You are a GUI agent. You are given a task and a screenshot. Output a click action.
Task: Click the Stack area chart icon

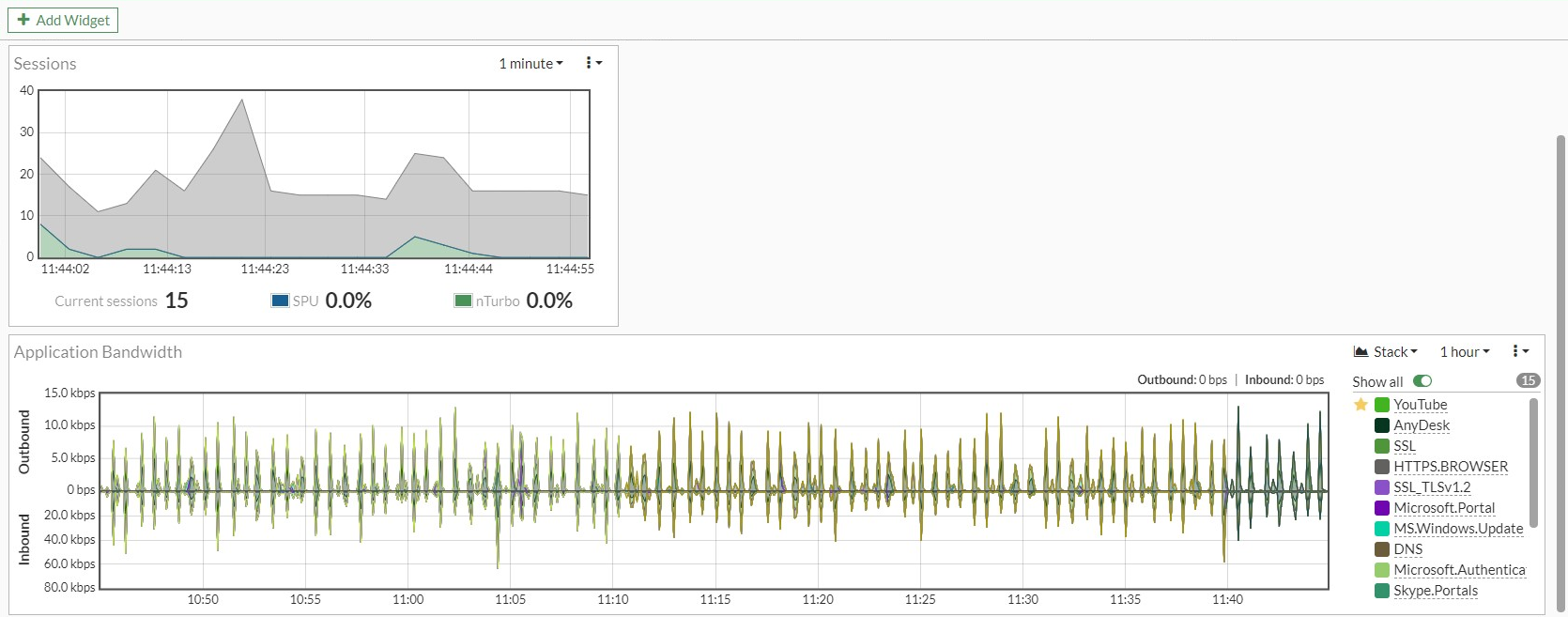coord(1360,352)
